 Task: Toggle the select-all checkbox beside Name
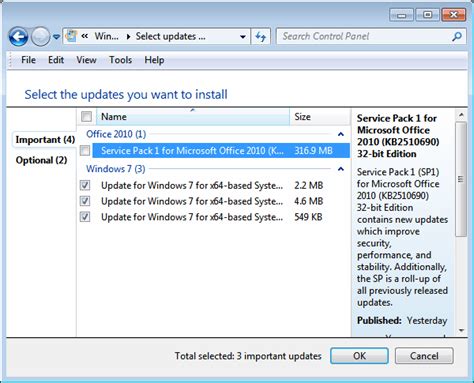[86, 117]
